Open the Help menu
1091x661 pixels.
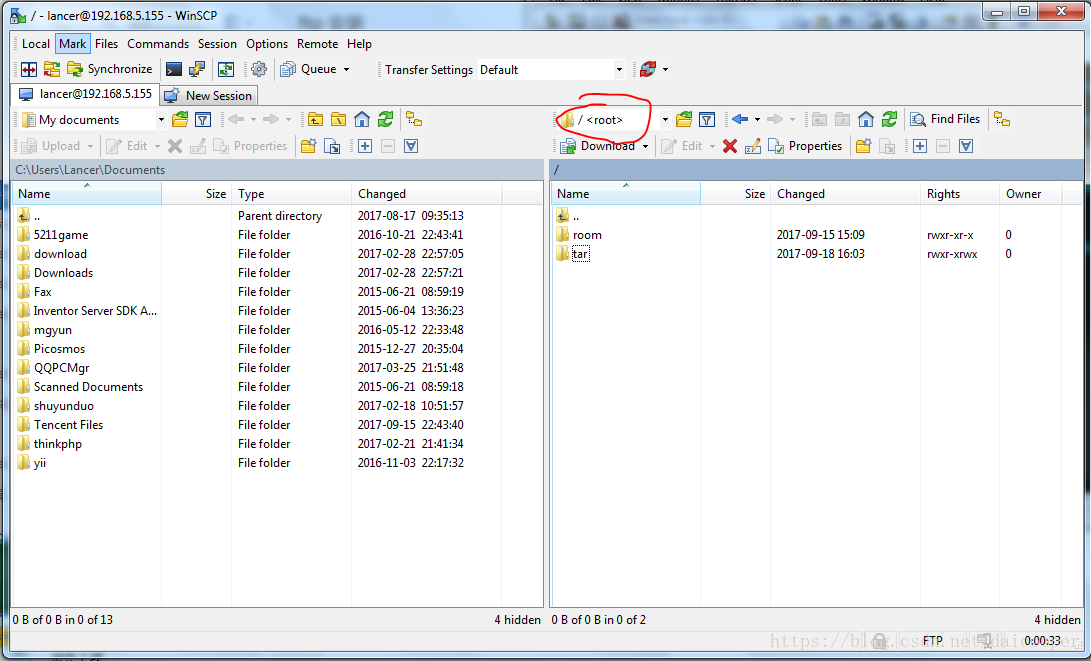click(x=359, y=44)
